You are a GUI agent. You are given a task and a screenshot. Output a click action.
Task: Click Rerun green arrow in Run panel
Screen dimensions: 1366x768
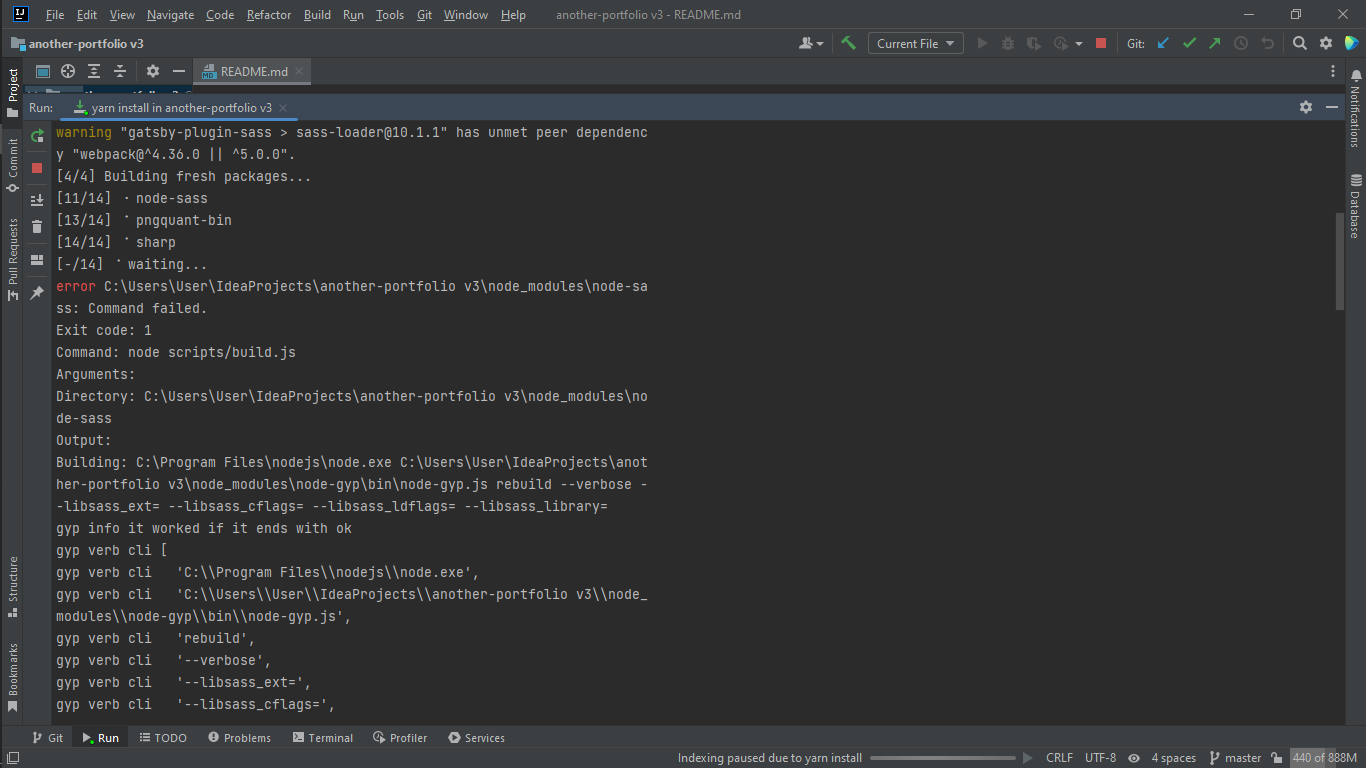pyautogui.click(x=37, y=136)
